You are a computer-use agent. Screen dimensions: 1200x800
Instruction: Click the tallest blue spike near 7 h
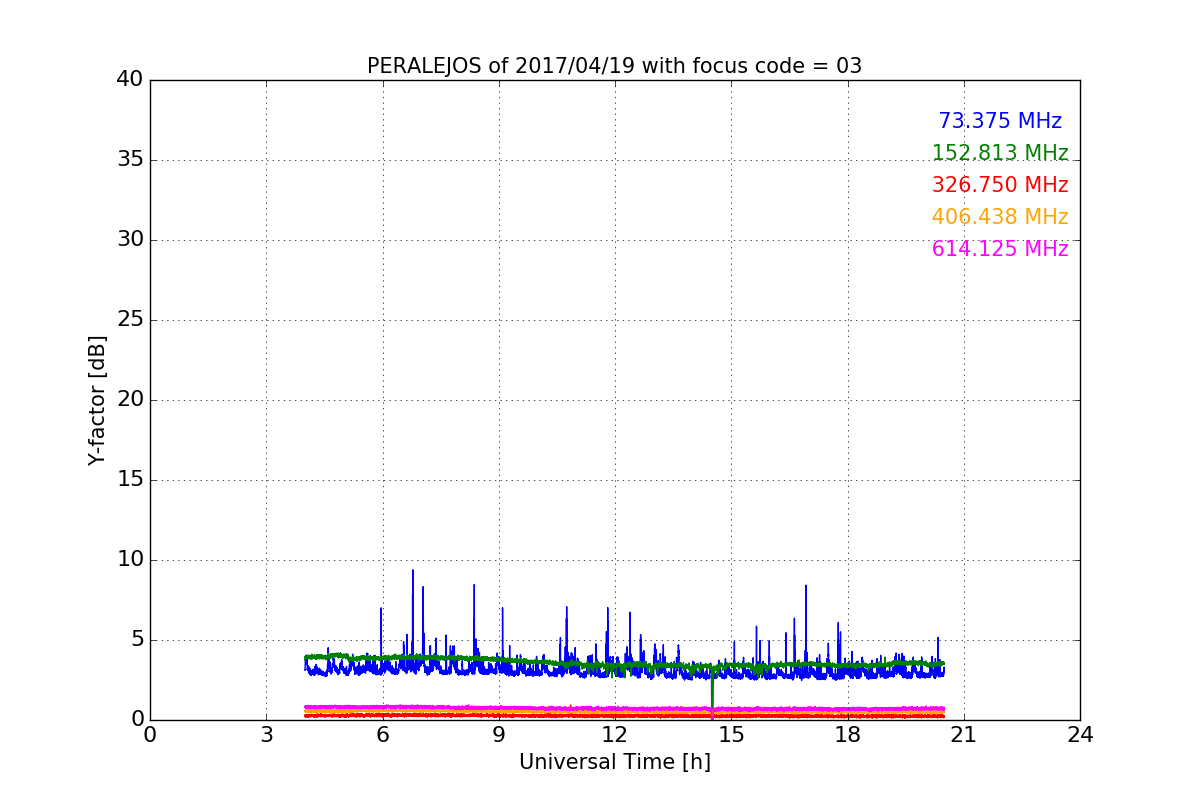coord(412,615)
